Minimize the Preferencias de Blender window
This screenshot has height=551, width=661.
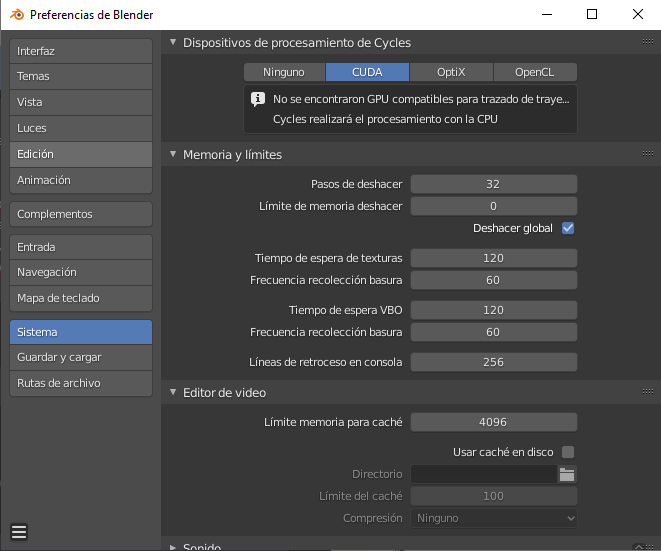(547, 14)
